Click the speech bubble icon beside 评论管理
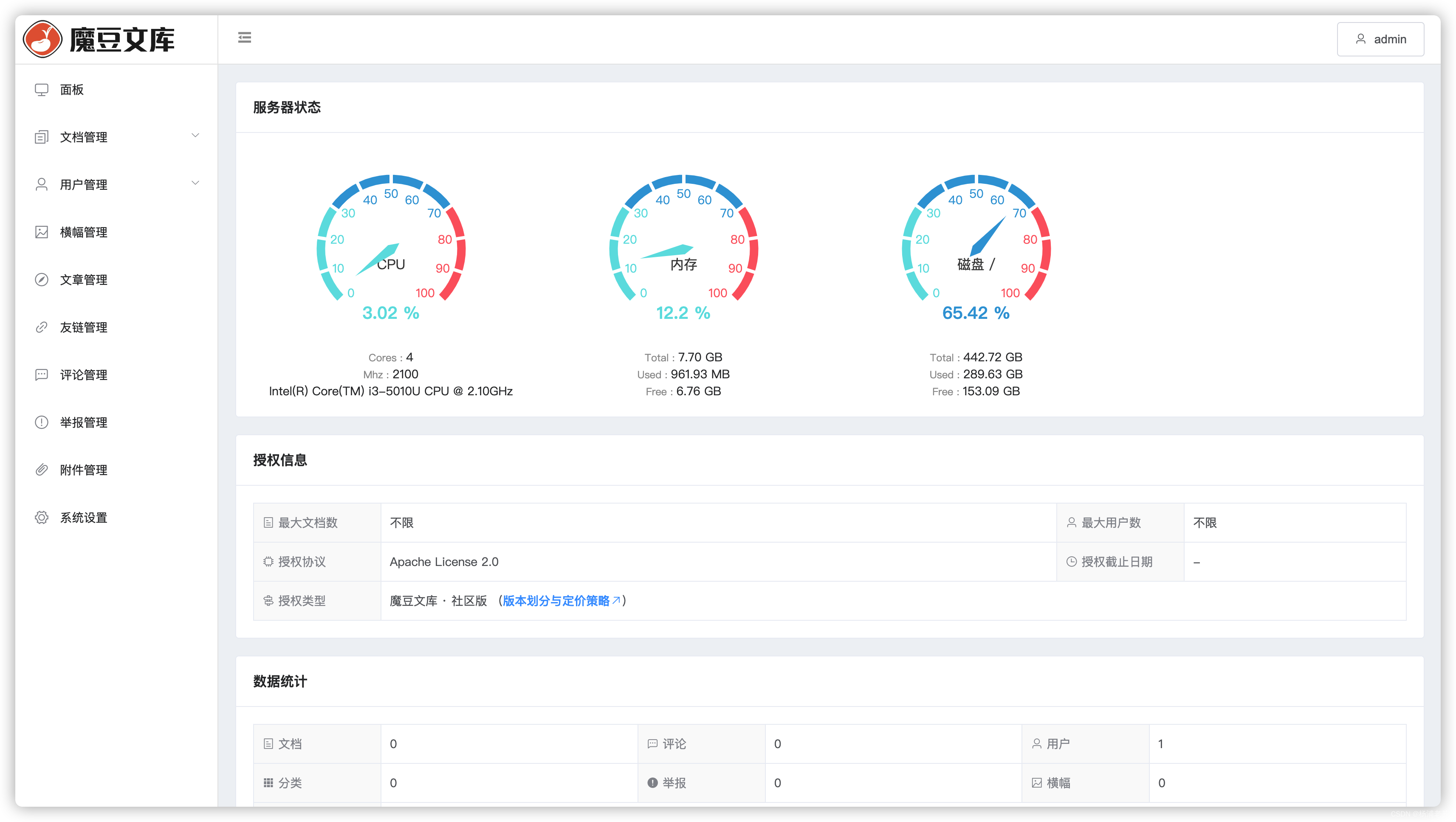 41,374
